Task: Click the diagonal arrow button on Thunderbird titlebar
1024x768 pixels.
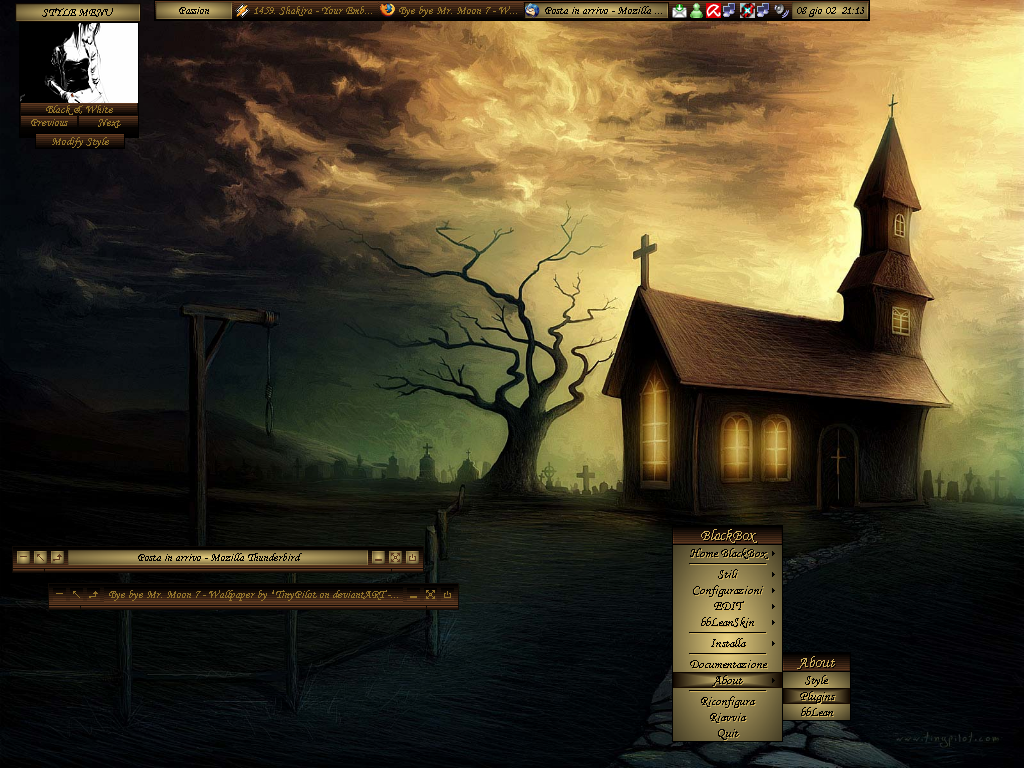Action: (x=40, y=557)
